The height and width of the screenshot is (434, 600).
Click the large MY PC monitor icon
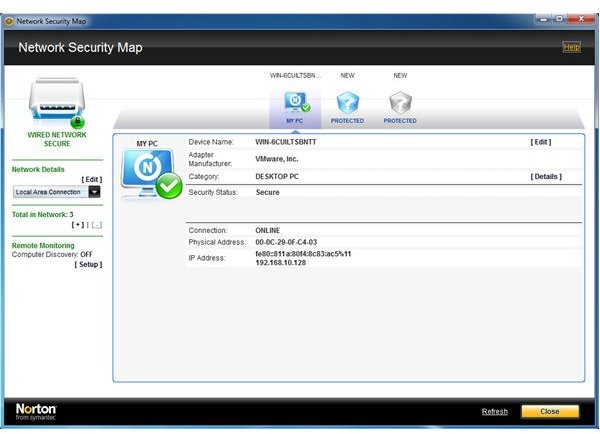tap(152, 174)
